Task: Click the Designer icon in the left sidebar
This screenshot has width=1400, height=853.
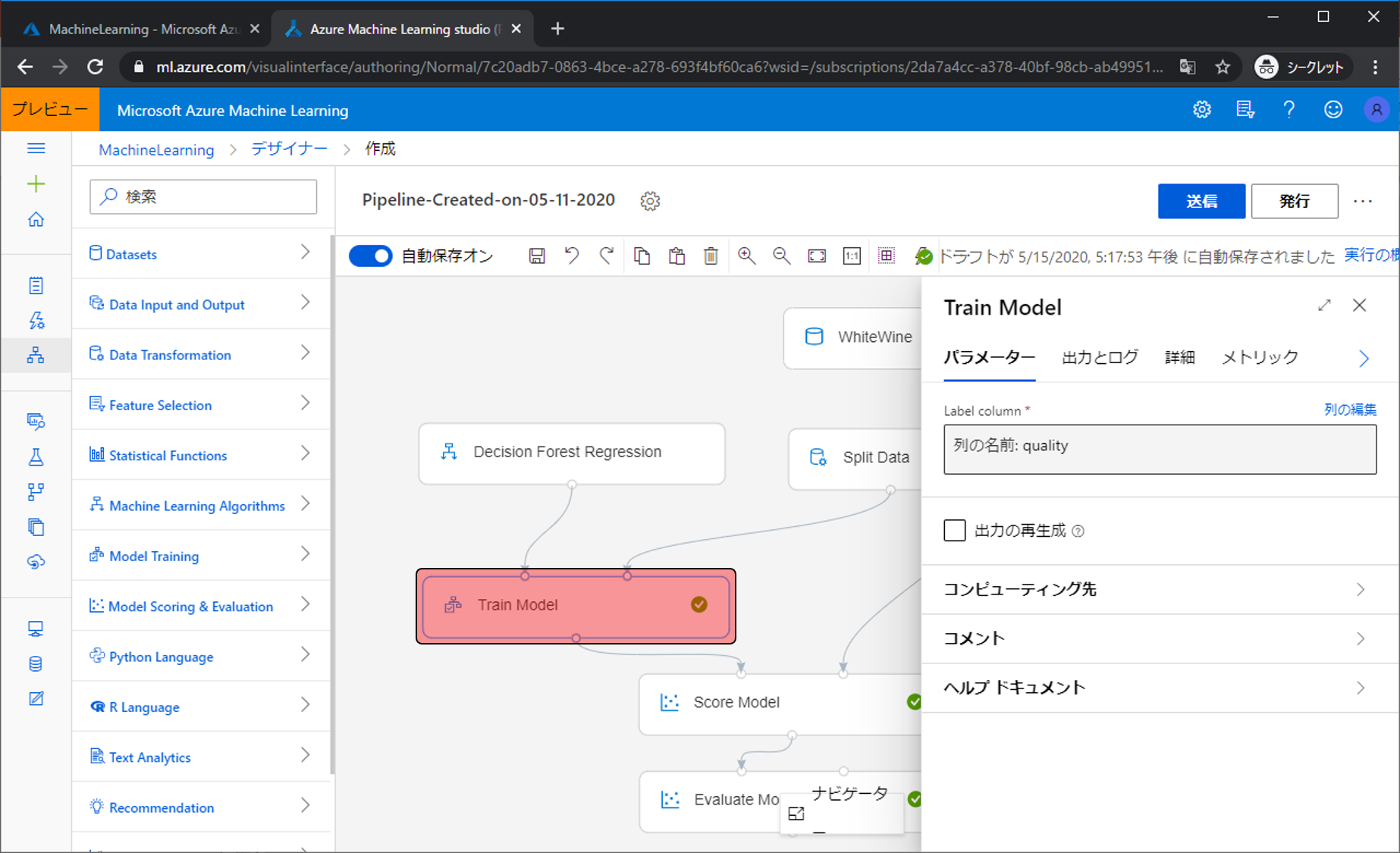Action: point(36,355)
